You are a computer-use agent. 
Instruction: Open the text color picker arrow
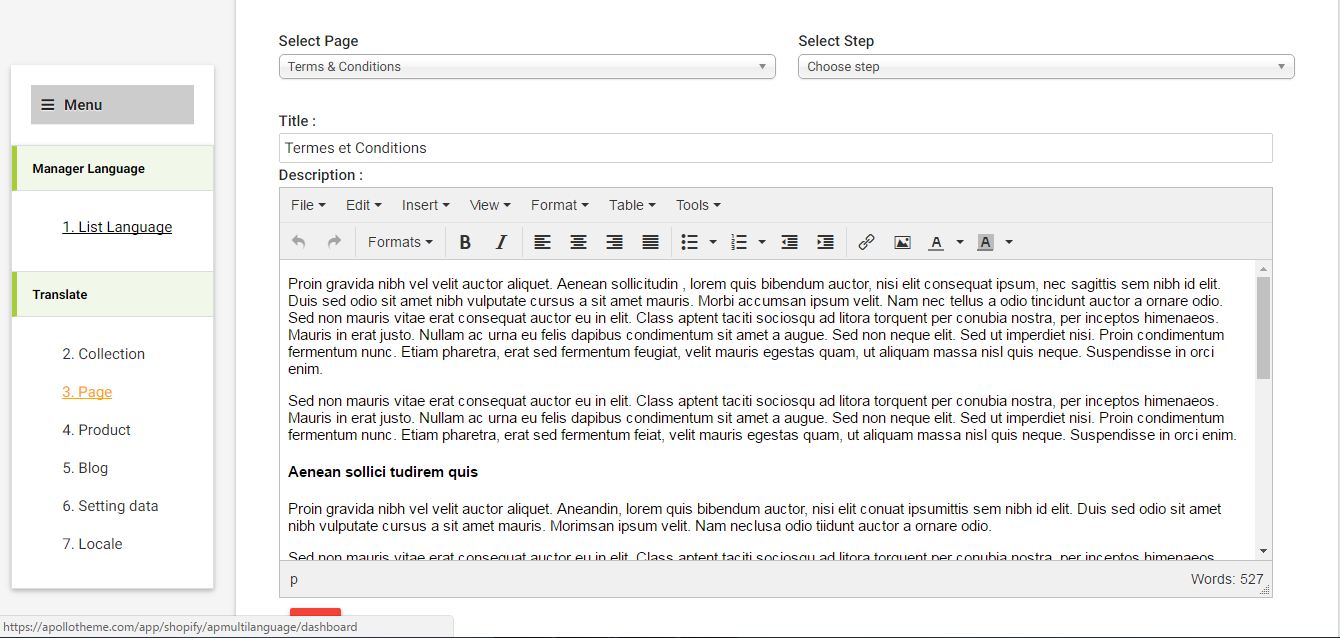coord(960,242)
